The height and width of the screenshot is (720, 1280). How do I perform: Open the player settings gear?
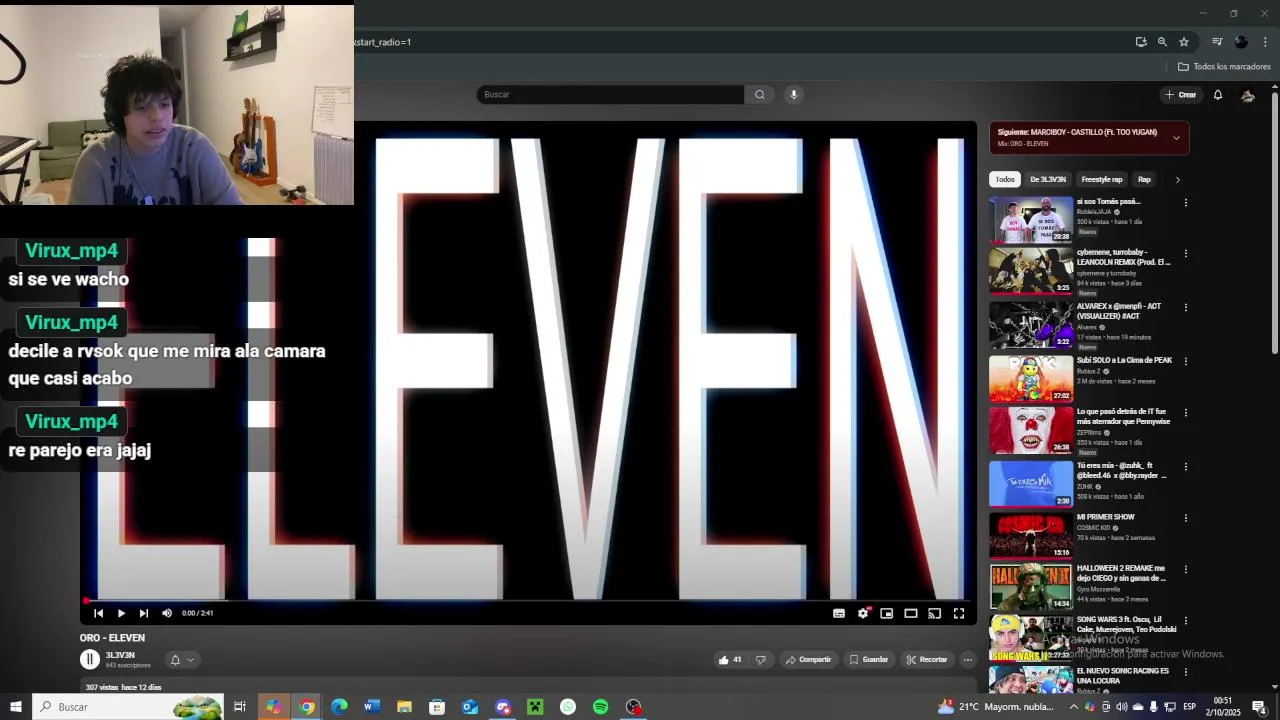click(863, 613)
